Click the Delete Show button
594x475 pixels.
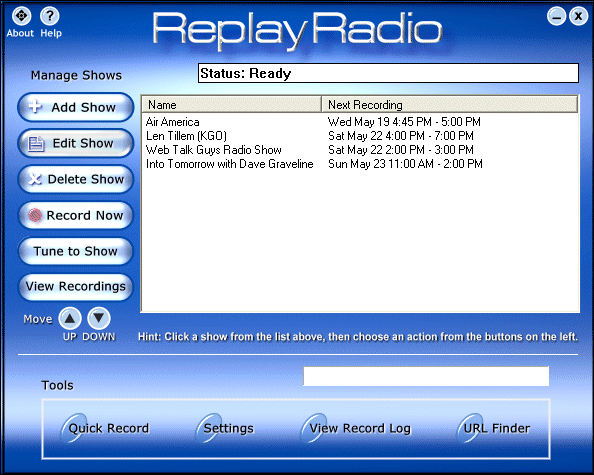[x=76, y=179]
